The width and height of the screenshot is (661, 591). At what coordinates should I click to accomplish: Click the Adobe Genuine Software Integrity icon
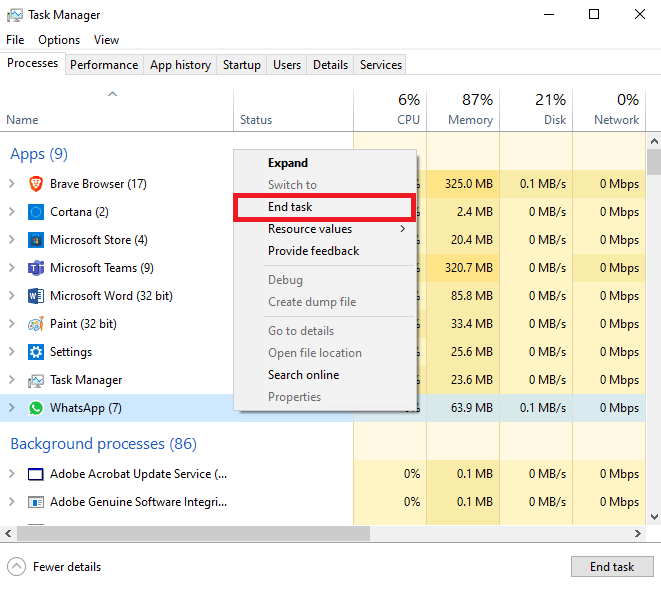click(x=36, y=502)
